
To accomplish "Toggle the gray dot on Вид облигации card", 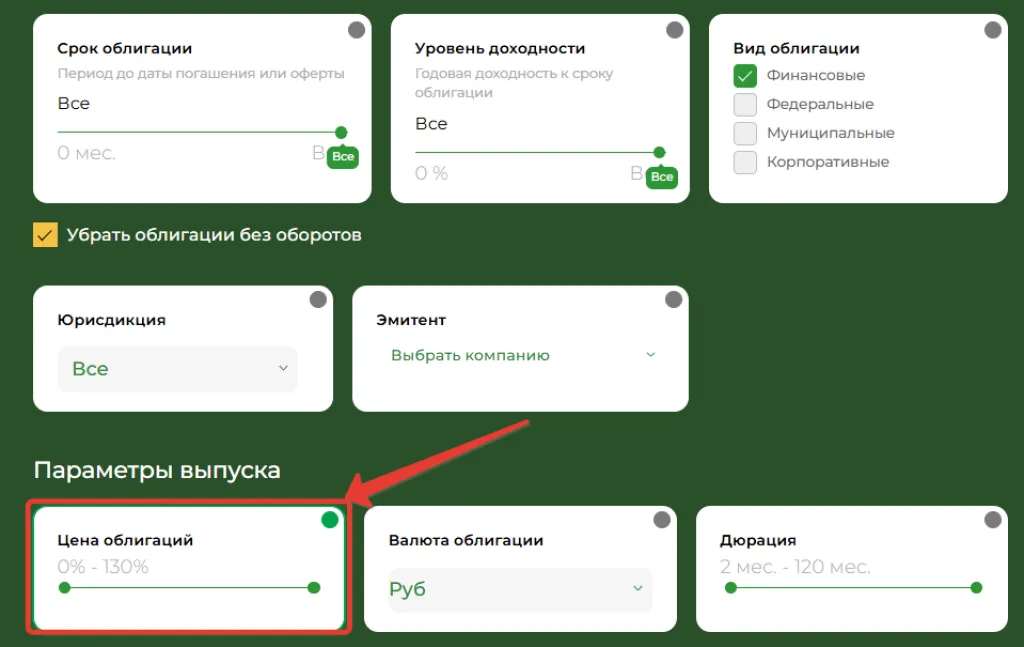I will [x=993, y=30].
